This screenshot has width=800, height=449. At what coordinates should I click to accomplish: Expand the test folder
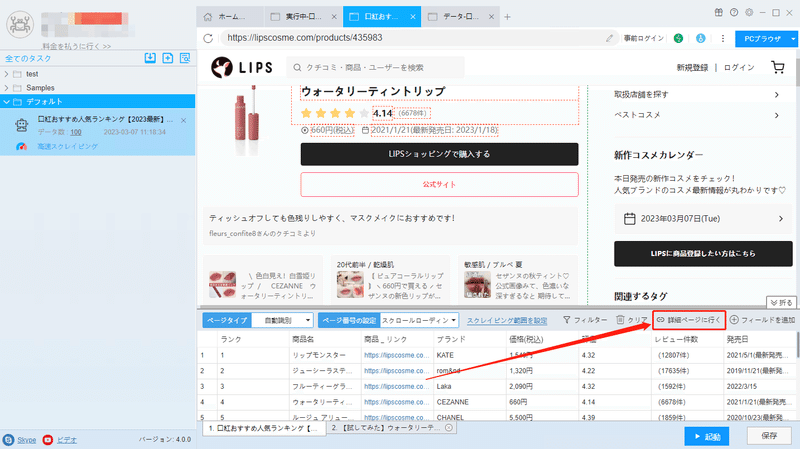[7, 74]
